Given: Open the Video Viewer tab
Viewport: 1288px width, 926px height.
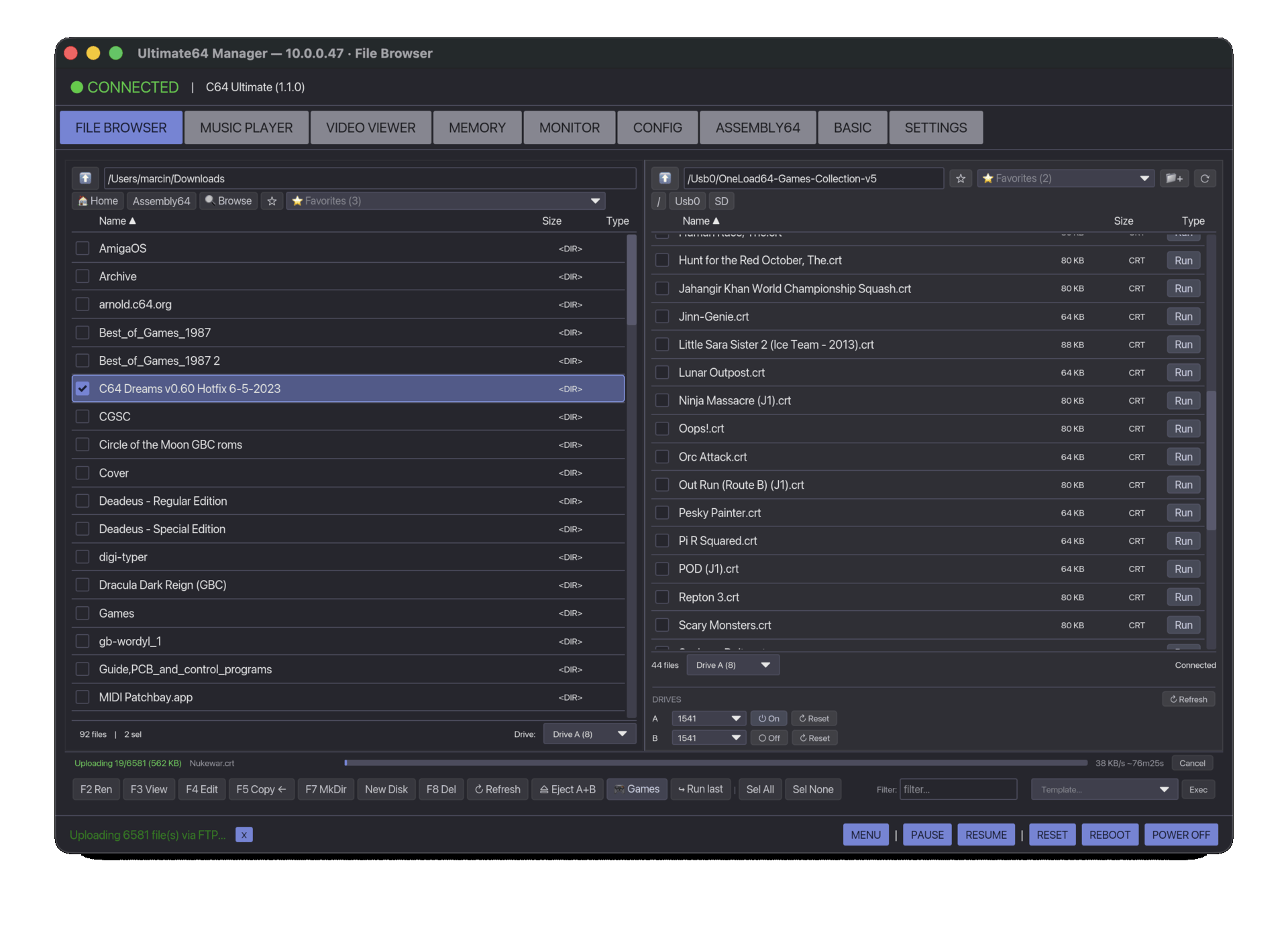Looking at the screenshot, I should (371, 127).
